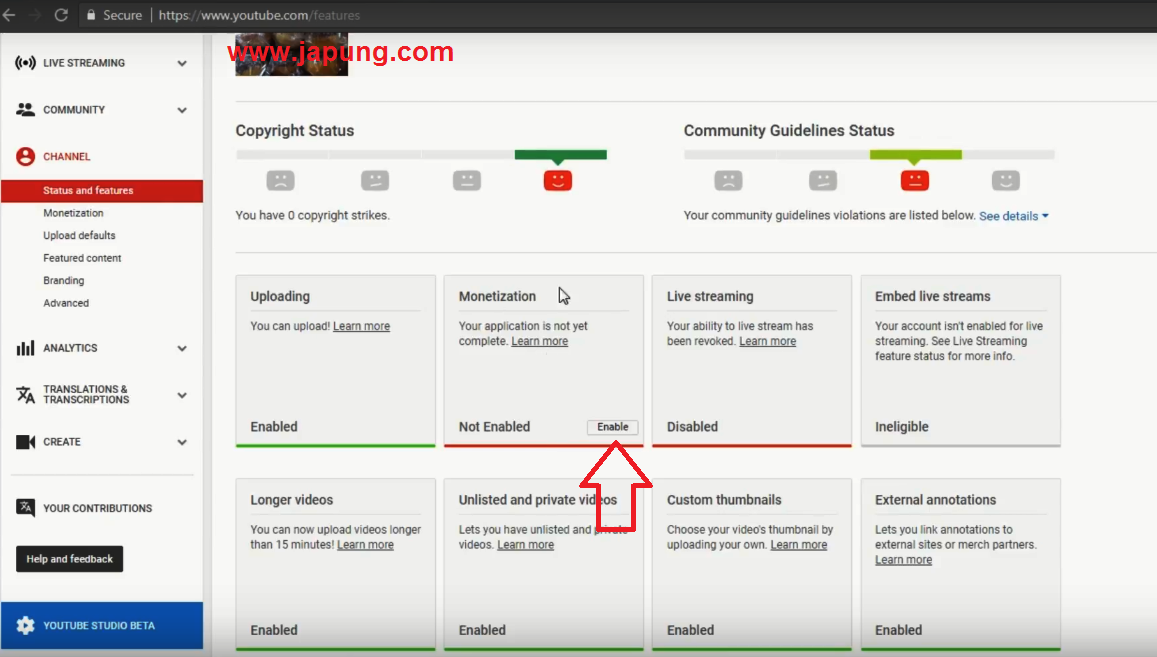Viewport: 1157px width, 657px height.
Task: Click the Channel section heading
Action: (x=66, y=156)
